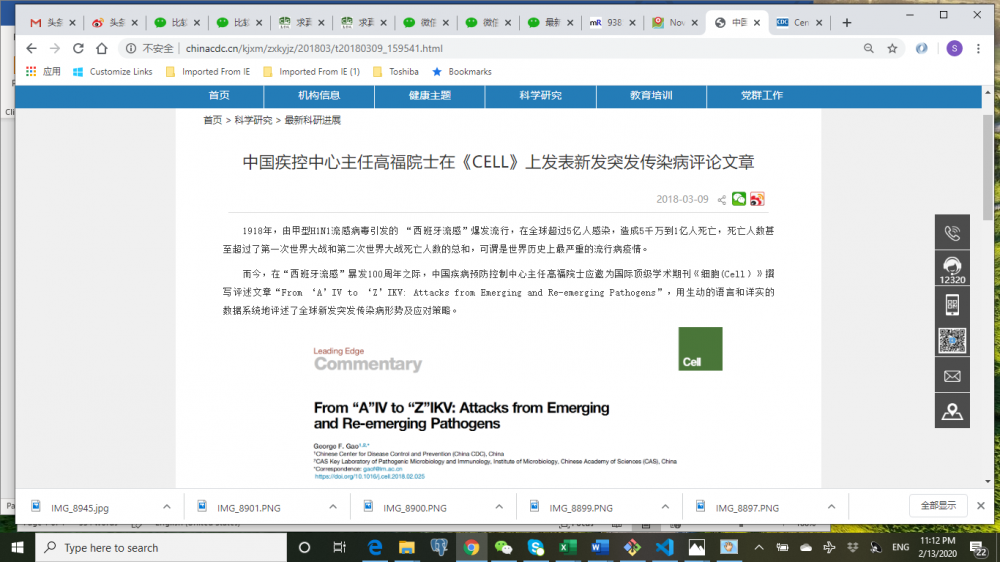Expand options arrow for IMG_8901.PNG download

pos(331,508)
